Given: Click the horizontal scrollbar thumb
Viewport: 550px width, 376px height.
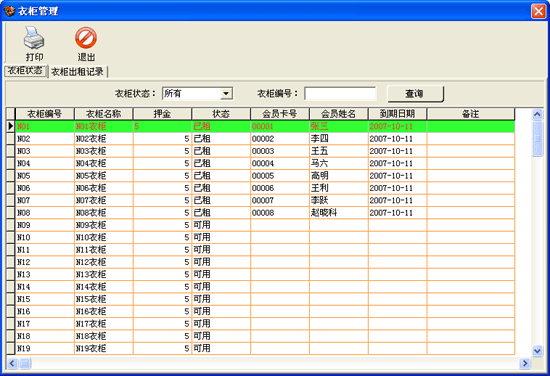Looking at the screenshot, I should point(25,363).
